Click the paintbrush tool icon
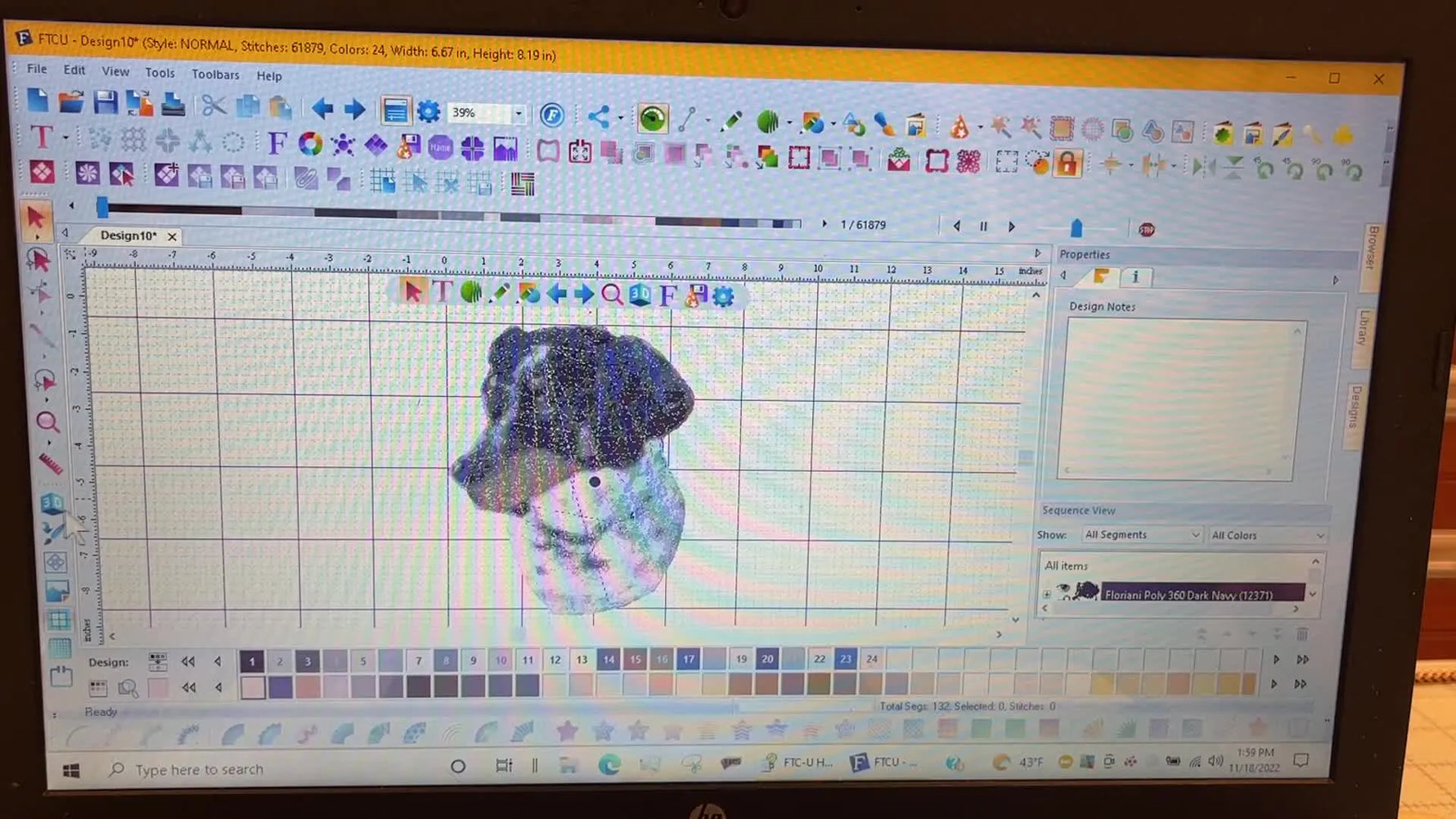1456x819 pixels. [884, 124]
